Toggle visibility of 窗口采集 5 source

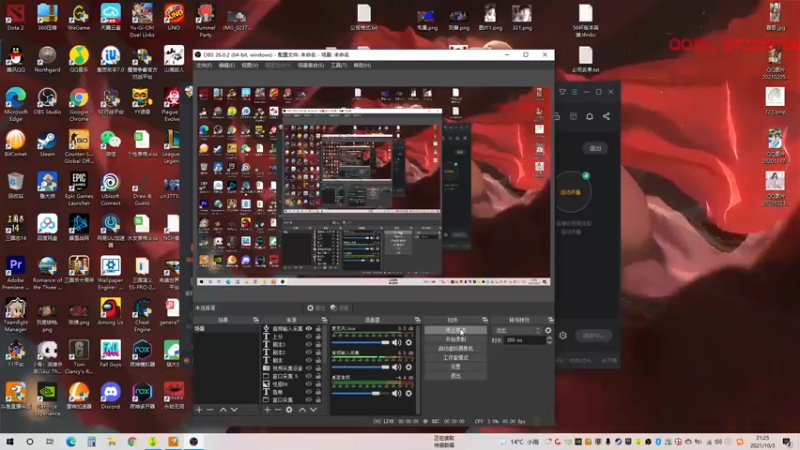[x=309, y=376]
